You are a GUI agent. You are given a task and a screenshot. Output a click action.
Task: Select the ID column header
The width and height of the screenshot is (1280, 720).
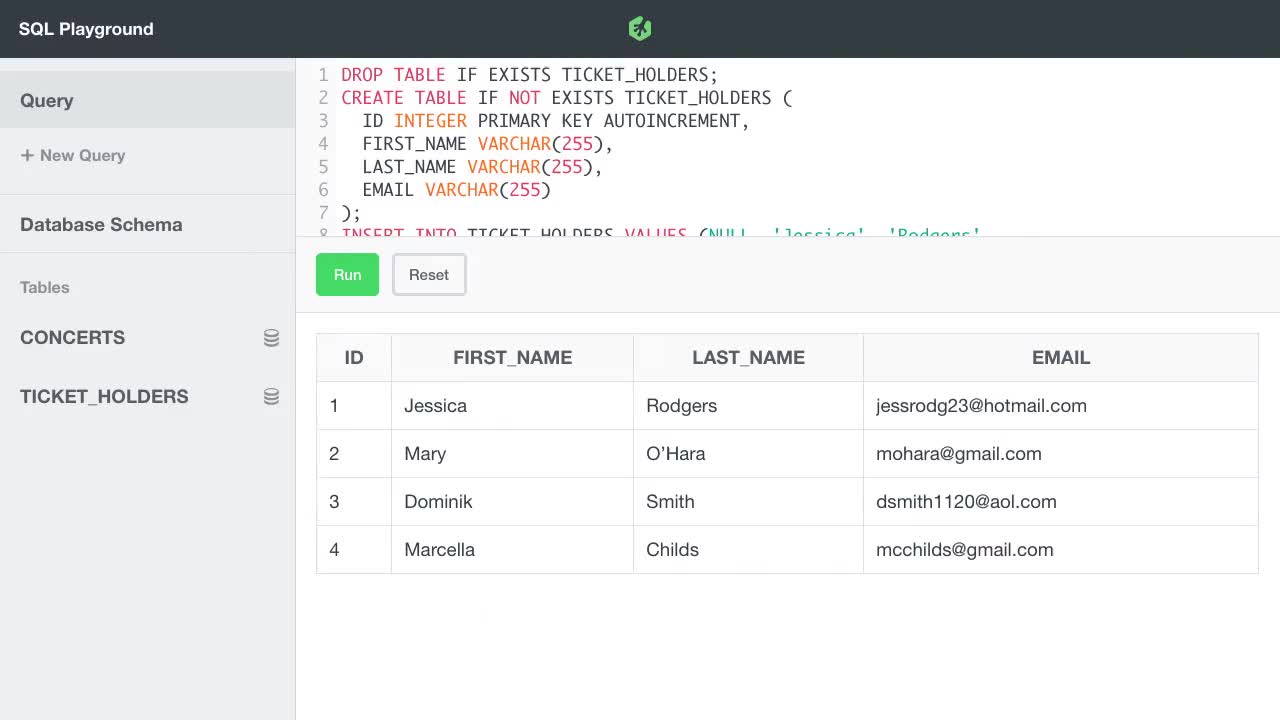coord(353,357)
